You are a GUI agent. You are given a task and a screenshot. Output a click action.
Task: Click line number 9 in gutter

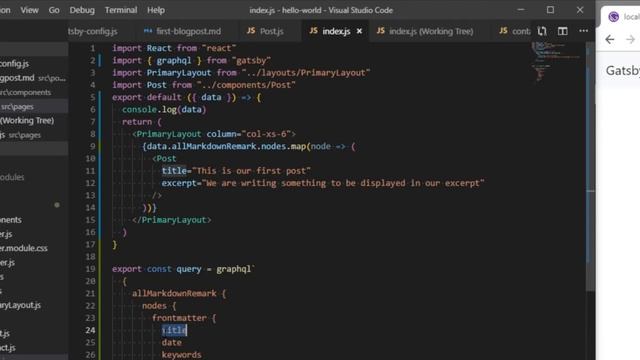click(93, 146)
